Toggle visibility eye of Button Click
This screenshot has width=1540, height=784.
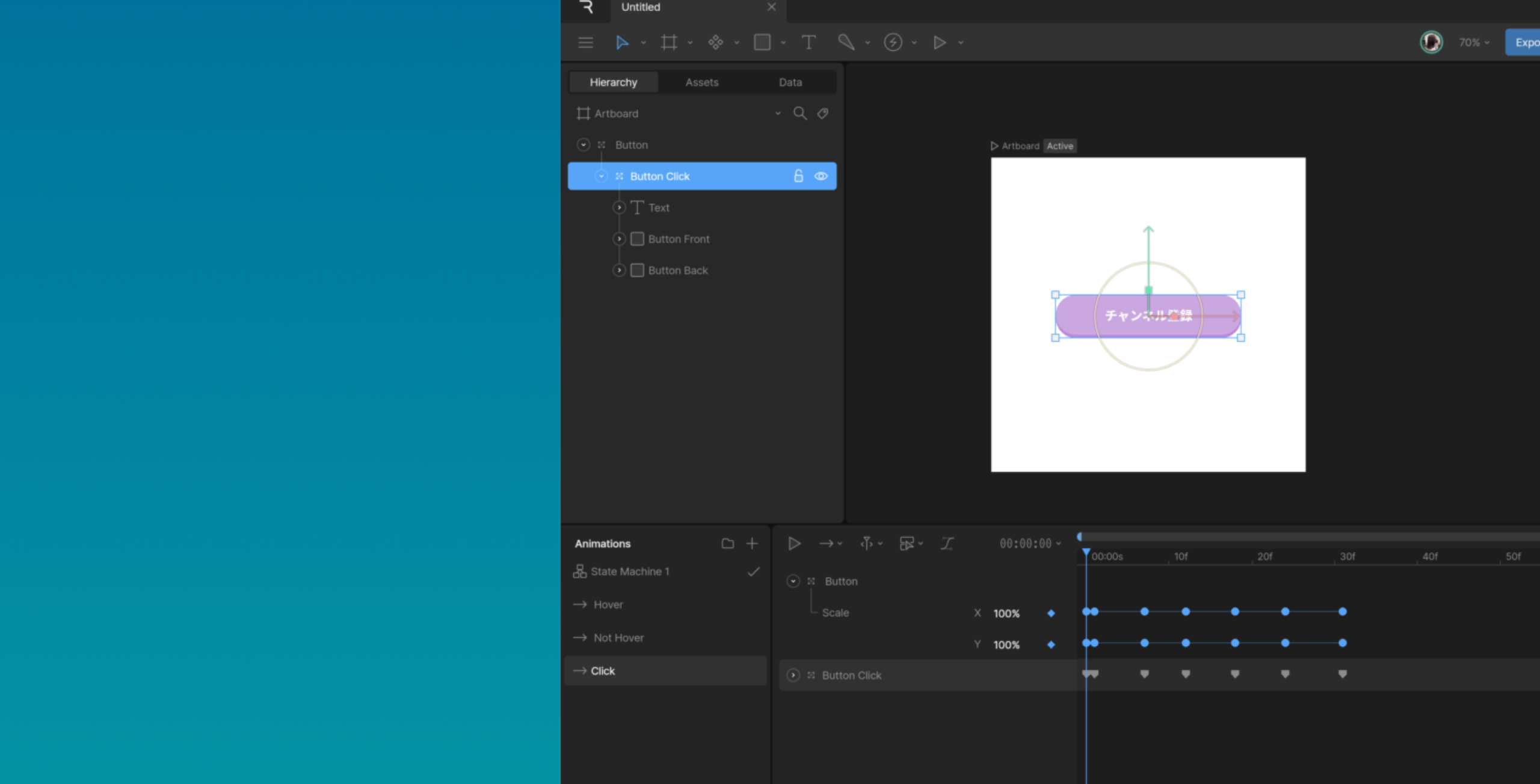[x=821, y=176]
